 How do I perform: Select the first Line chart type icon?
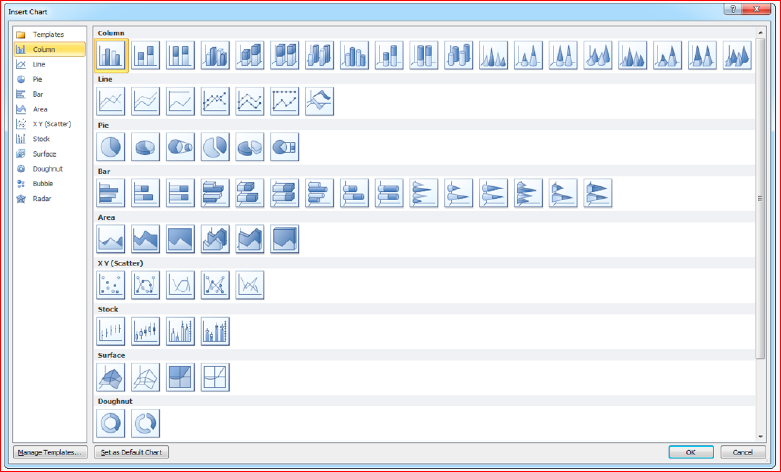111,101
